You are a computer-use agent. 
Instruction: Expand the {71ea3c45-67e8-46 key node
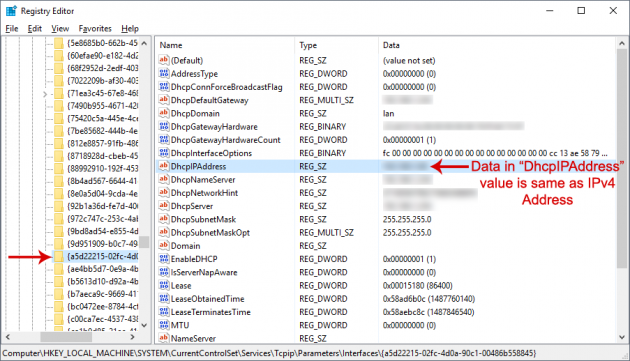(45, 94)
